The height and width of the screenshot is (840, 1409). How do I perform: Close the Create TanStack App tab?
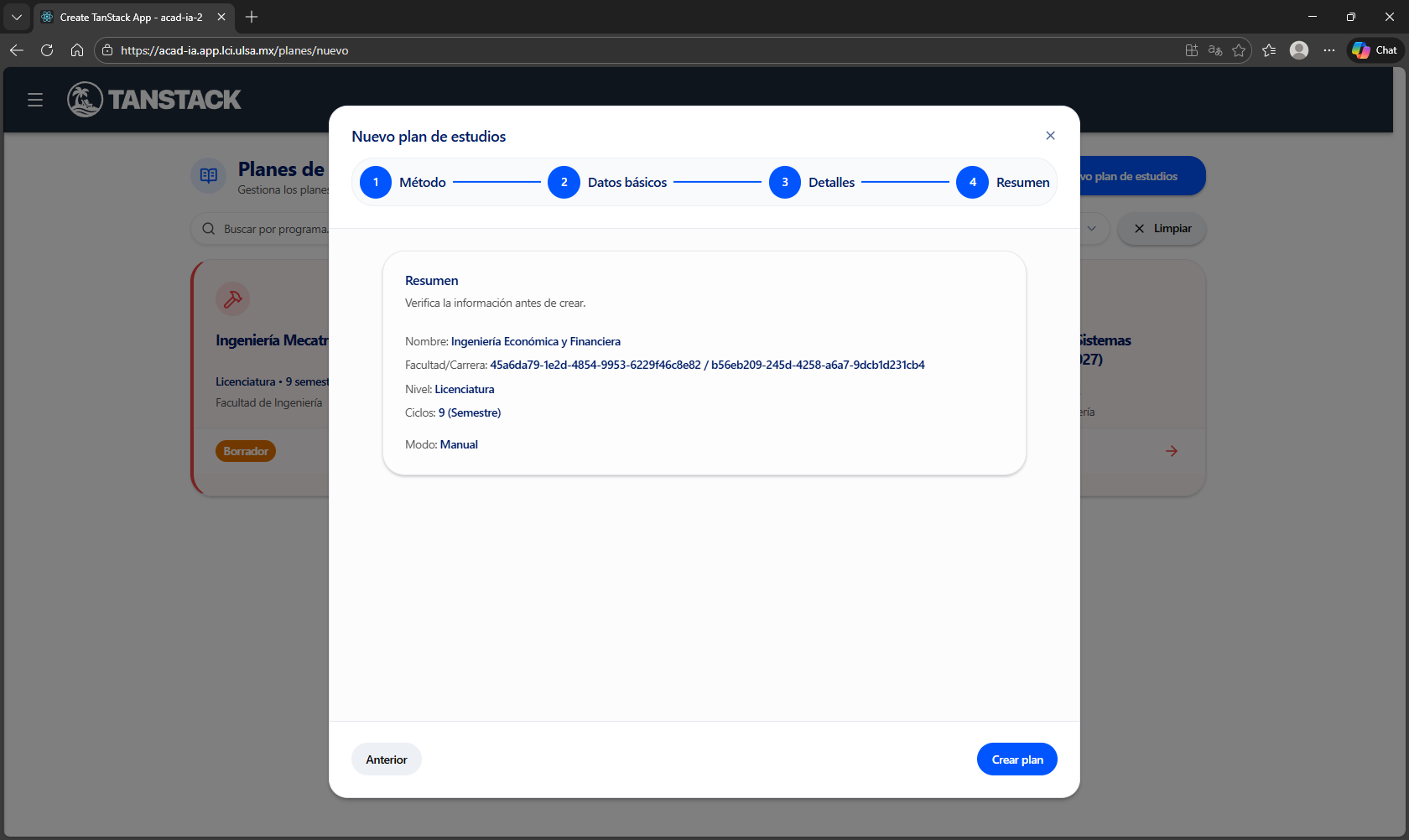coord(221,17)
